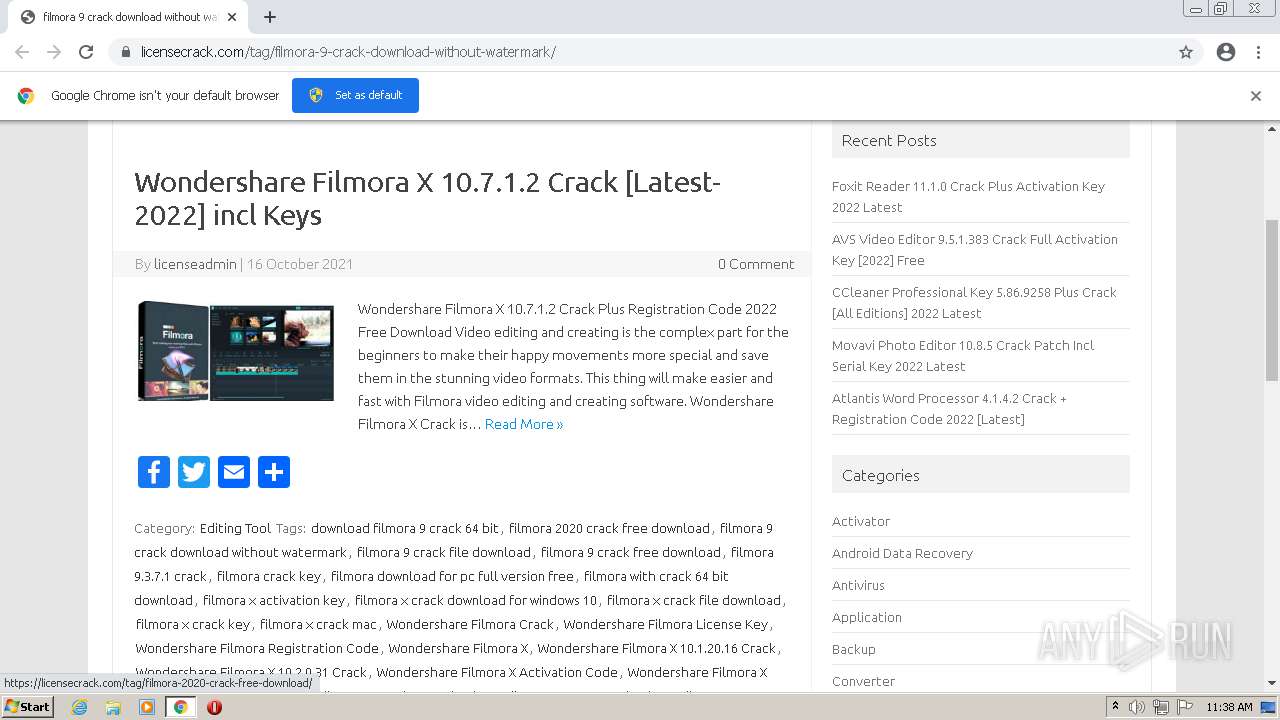Share the post on Facebook
Screen dimensions: 1280x720
point(154,472)
